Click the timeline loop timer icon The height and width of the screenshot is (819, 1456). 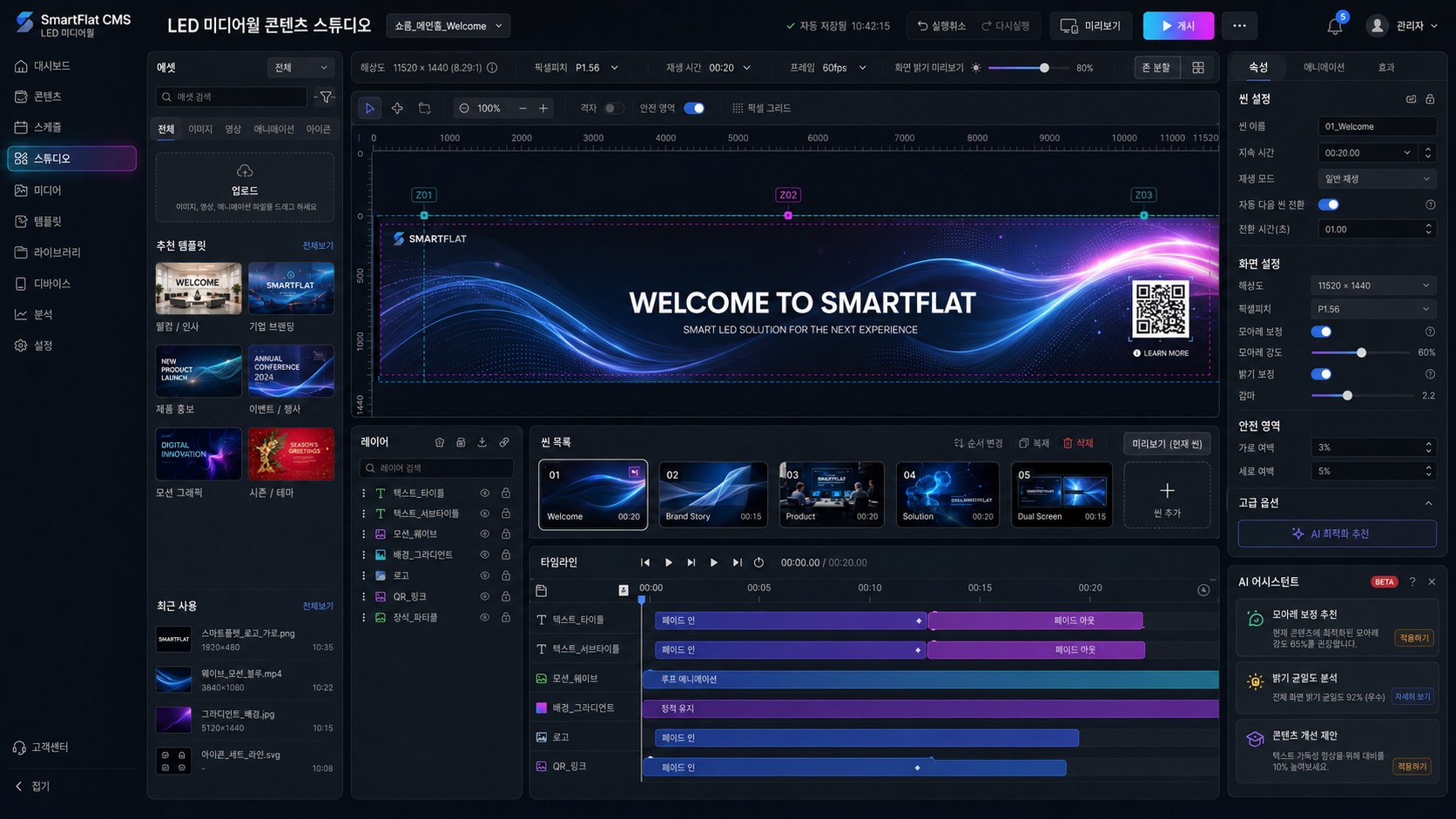[x=759, y=562]
